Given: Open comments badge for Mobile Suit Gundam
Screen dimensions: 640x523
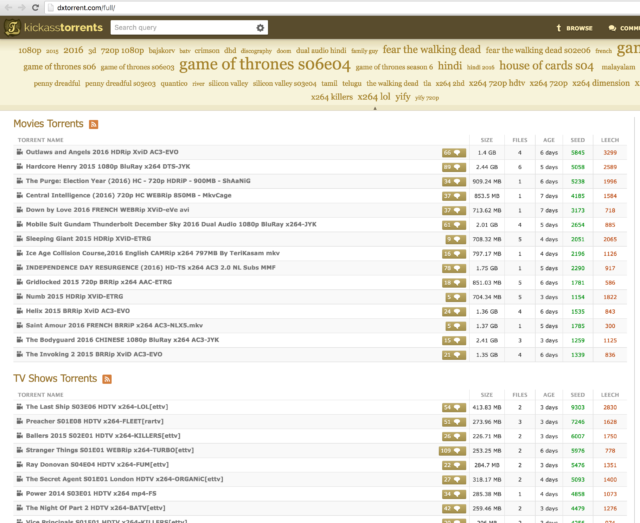Looking at the screenshot, I should [453, 225].
